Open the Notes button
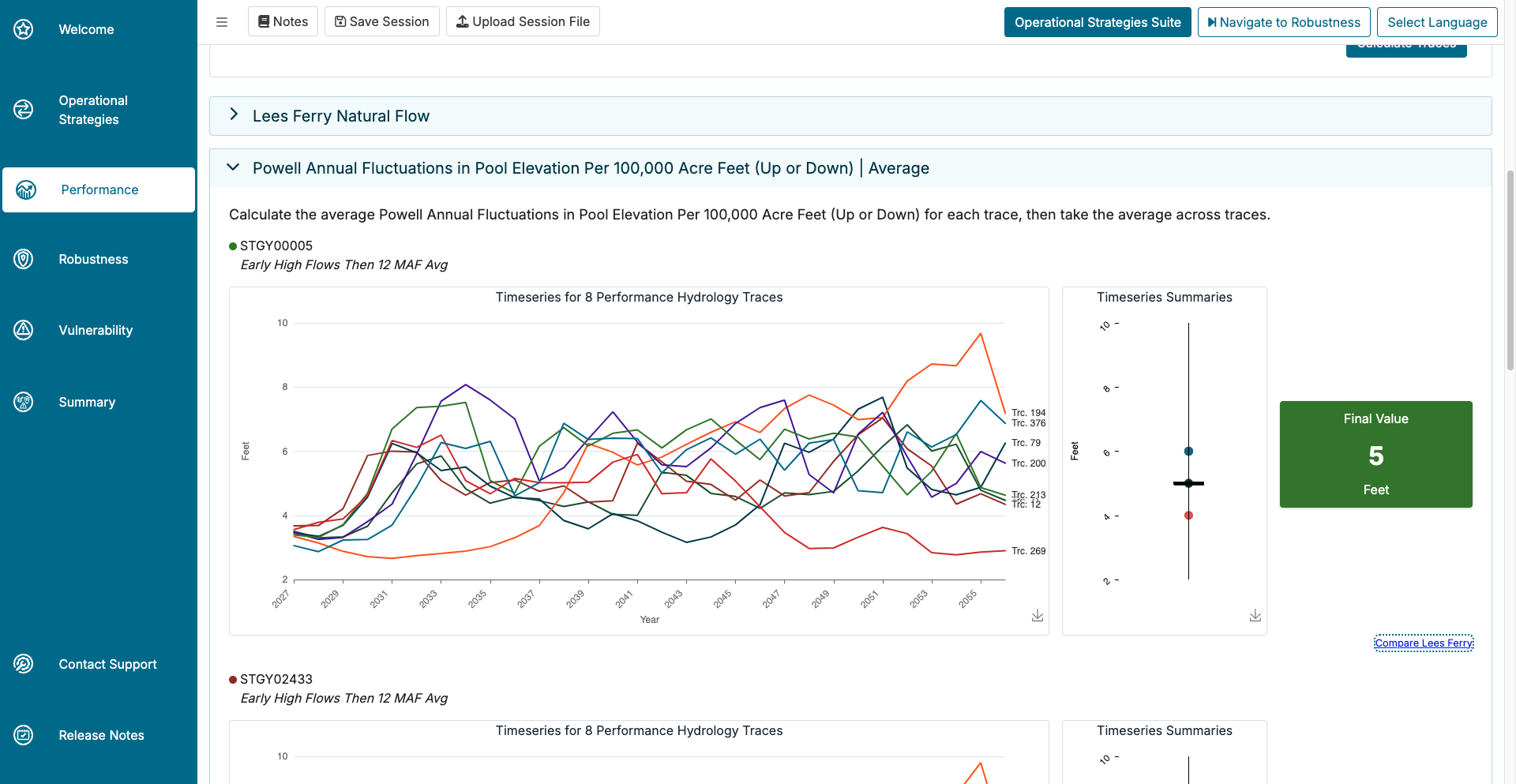This screenshot has height=784, width=1516. click(283, 21)
